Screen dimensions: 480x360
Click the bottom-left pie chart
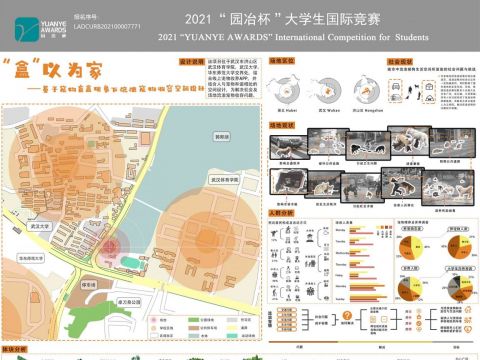[410, 289]
